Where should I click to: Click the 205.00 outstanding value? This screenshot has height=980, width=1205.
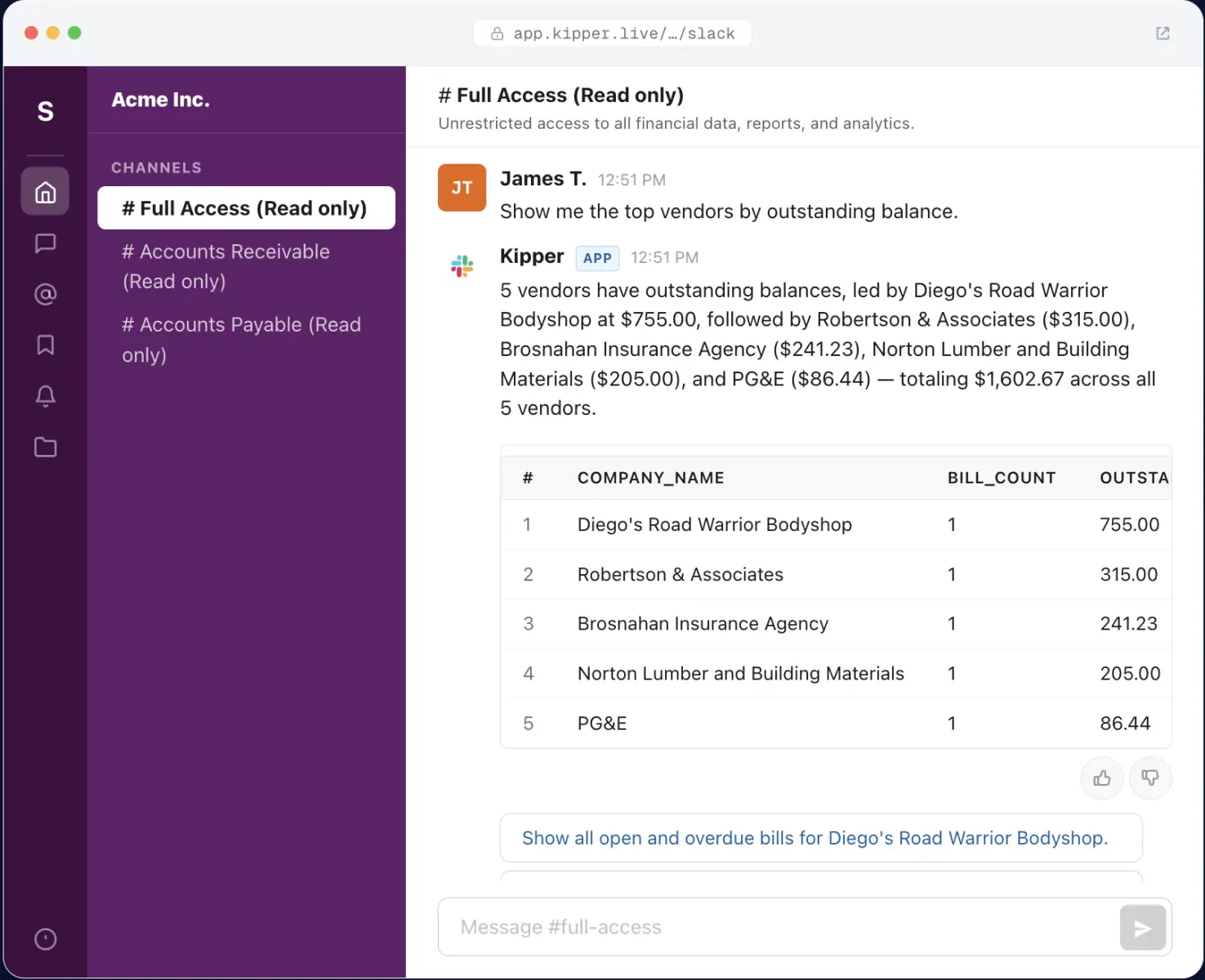coord(1131,674)
